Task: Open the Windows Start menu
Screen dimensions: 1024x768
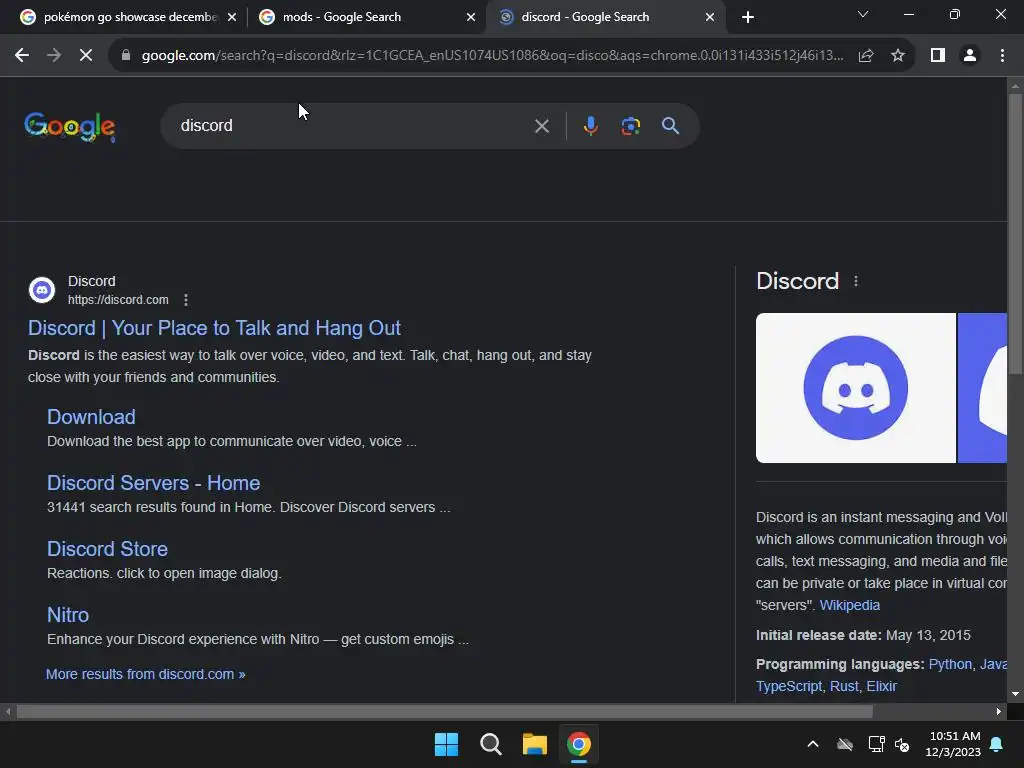Action: pyautogui.click(x=447, y=744)
